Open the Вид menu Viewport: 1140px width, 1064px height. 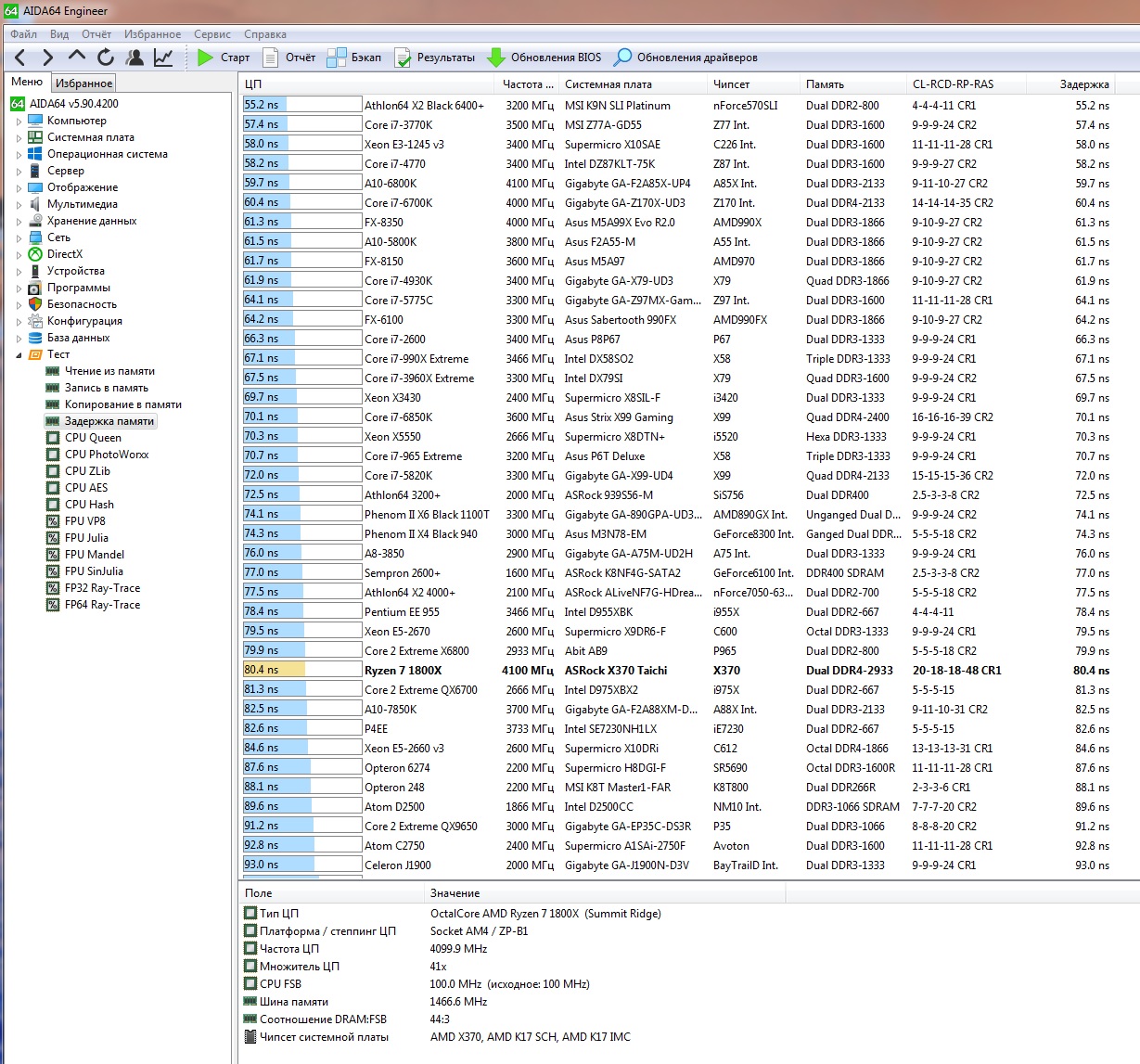(59, 34)
